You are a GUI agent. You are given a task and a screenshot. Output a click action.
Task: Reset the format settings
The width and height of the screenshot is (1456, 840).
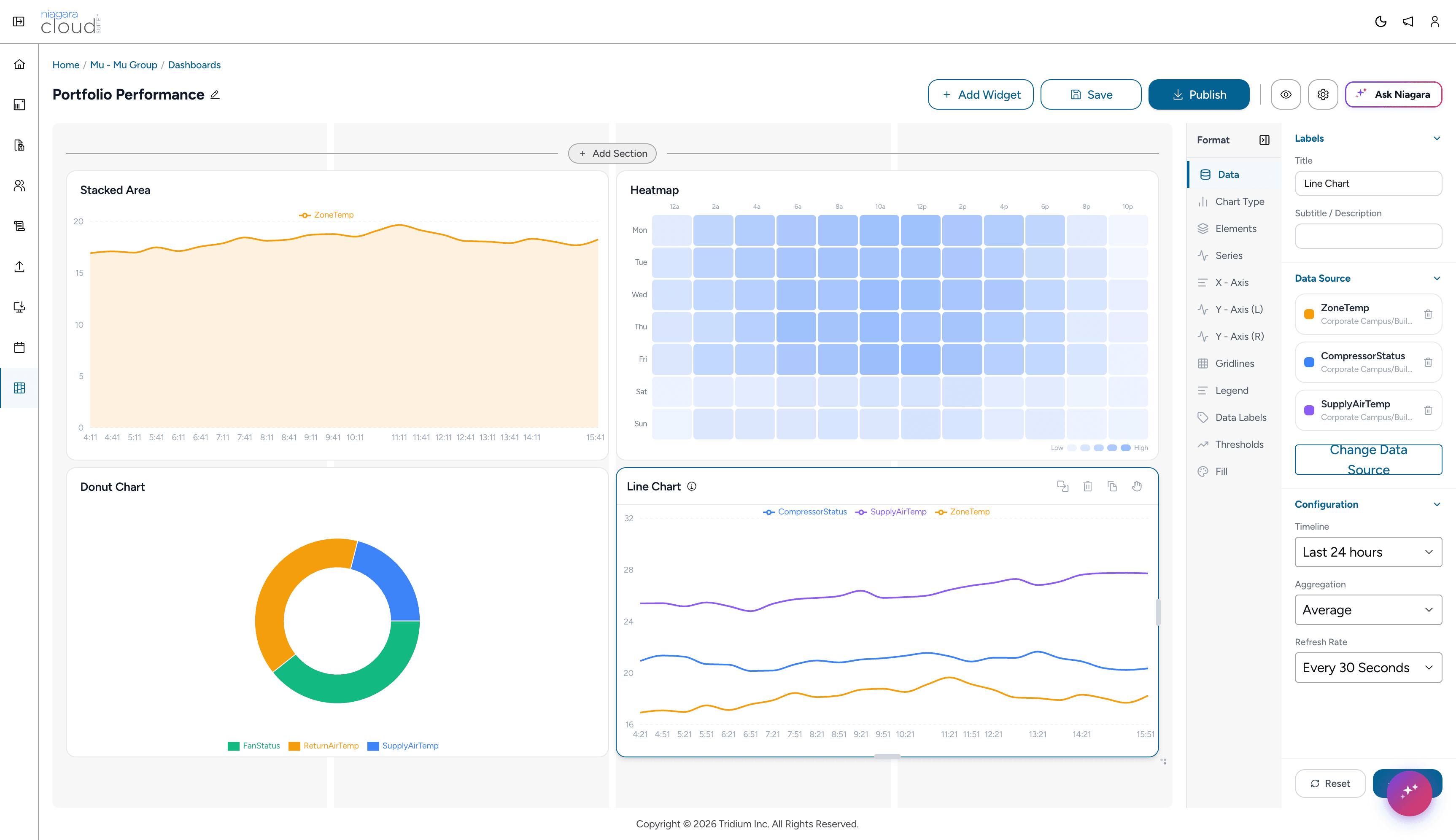(1330, 783)
